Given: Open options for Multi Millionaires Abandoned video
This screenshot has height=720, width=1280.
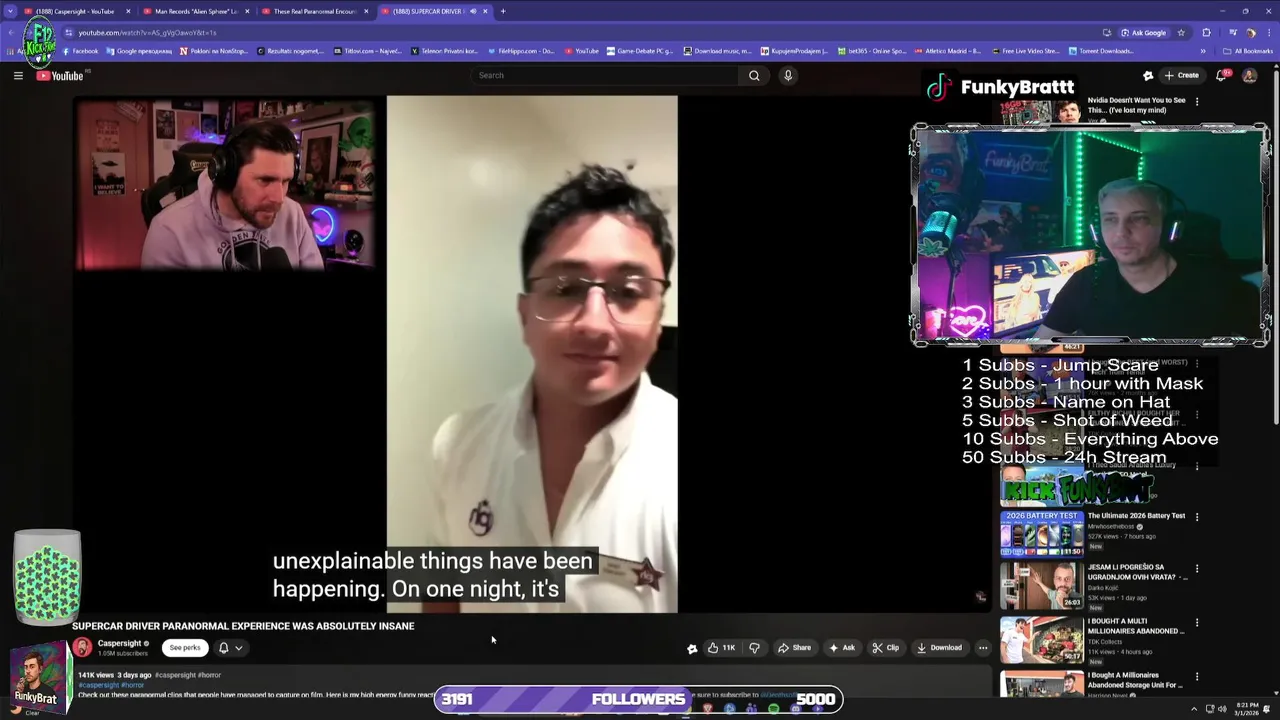Looking at the screenshot, I should [1197, 622].
